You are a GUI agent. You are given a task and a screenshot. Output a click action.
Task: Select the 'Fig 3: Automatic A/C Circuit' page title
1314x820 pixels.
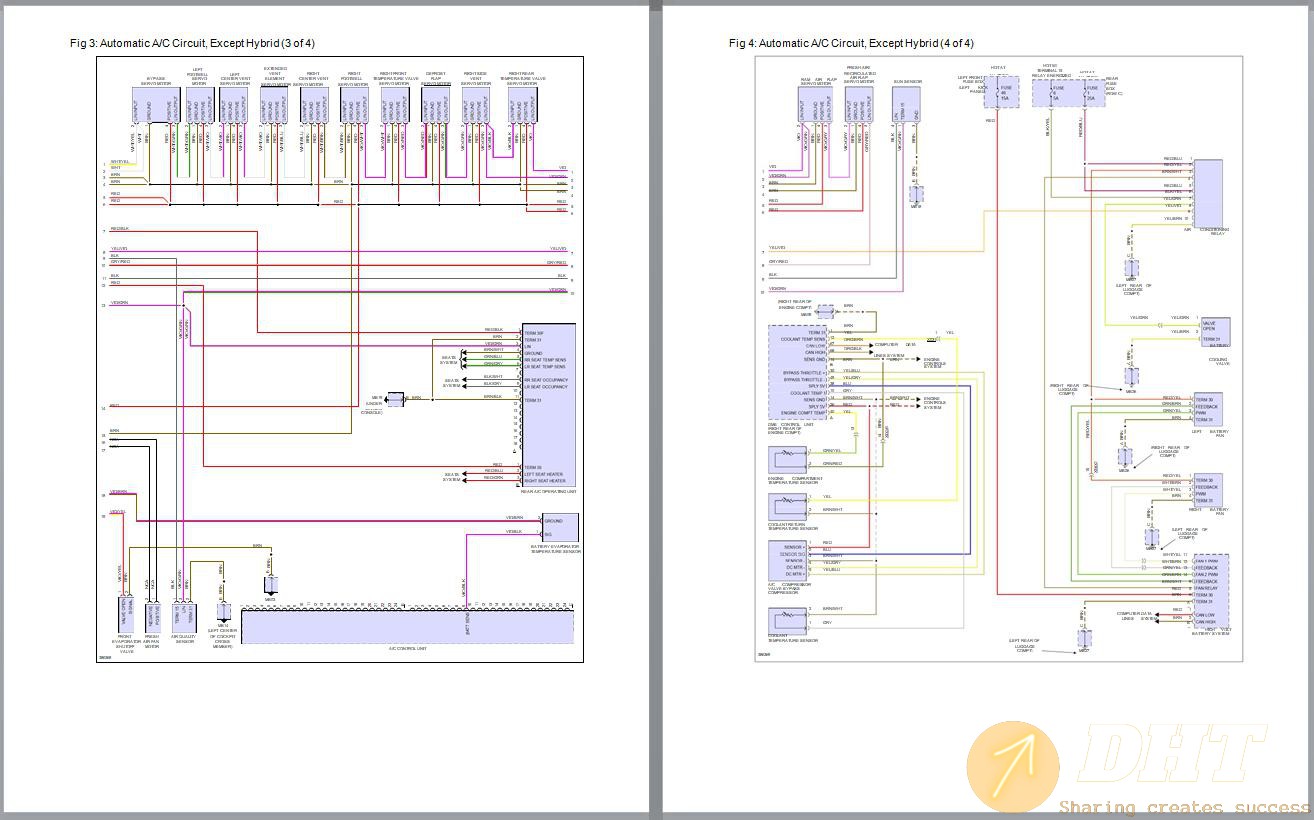[192, 43]
